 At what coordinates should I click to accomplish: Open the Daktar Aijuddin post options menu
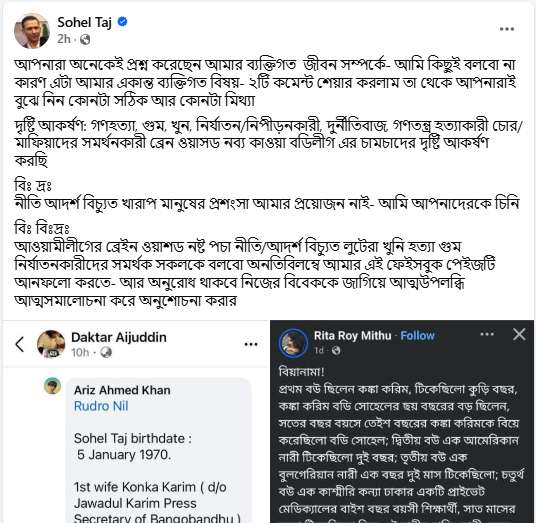[251, 344]
